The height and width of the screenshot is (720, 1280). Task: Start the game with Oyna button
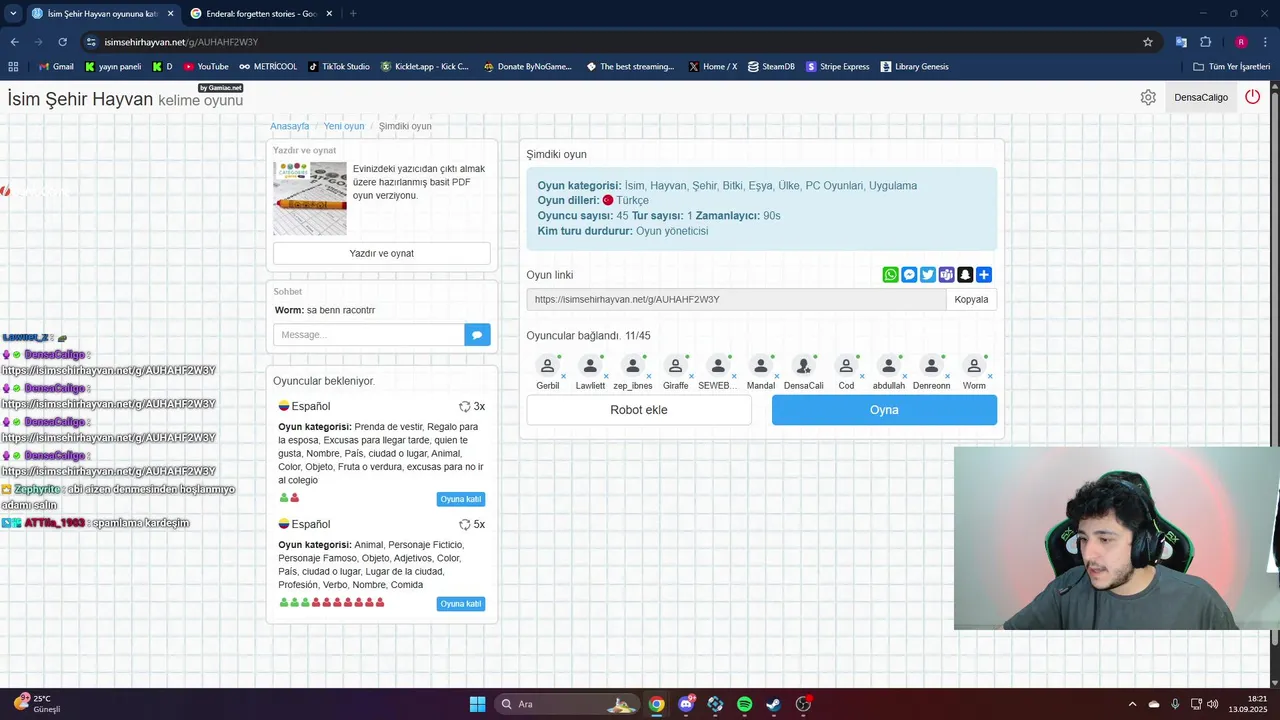click(884, 410)
